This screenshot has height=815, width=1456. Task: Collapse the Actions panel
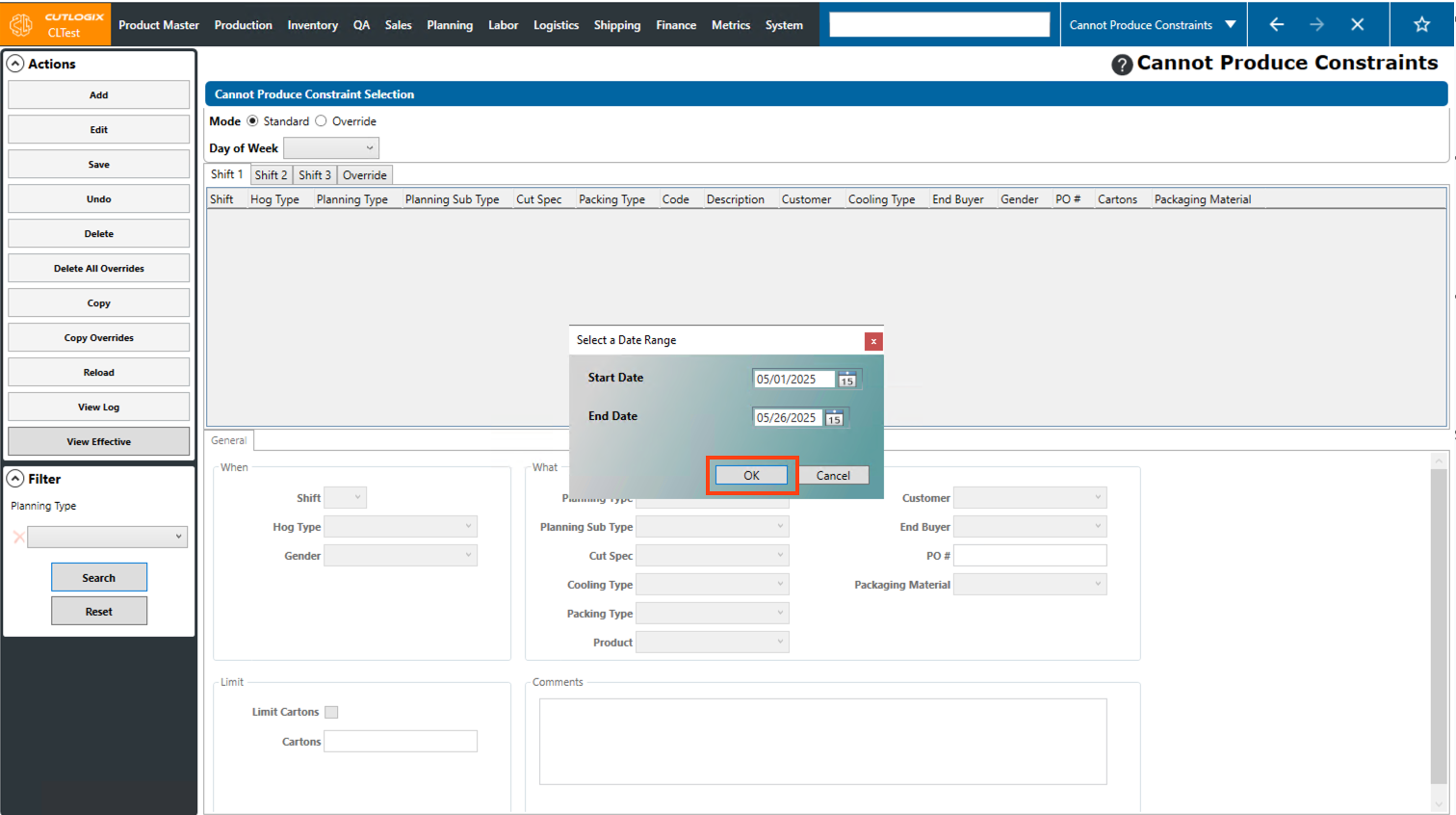tap(15, 64)
